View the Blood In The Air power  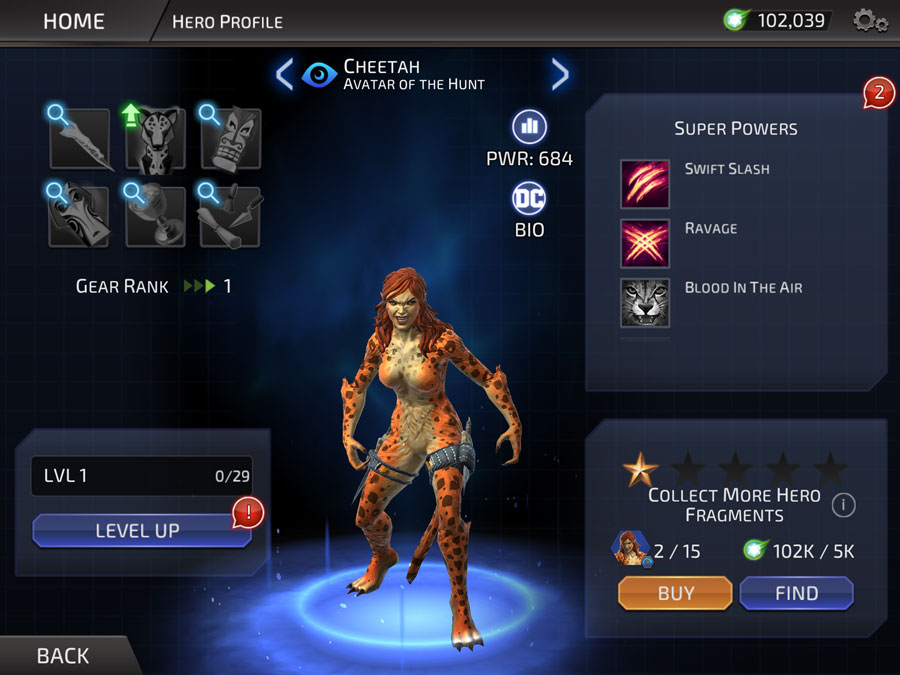click(x=645, y=302)
